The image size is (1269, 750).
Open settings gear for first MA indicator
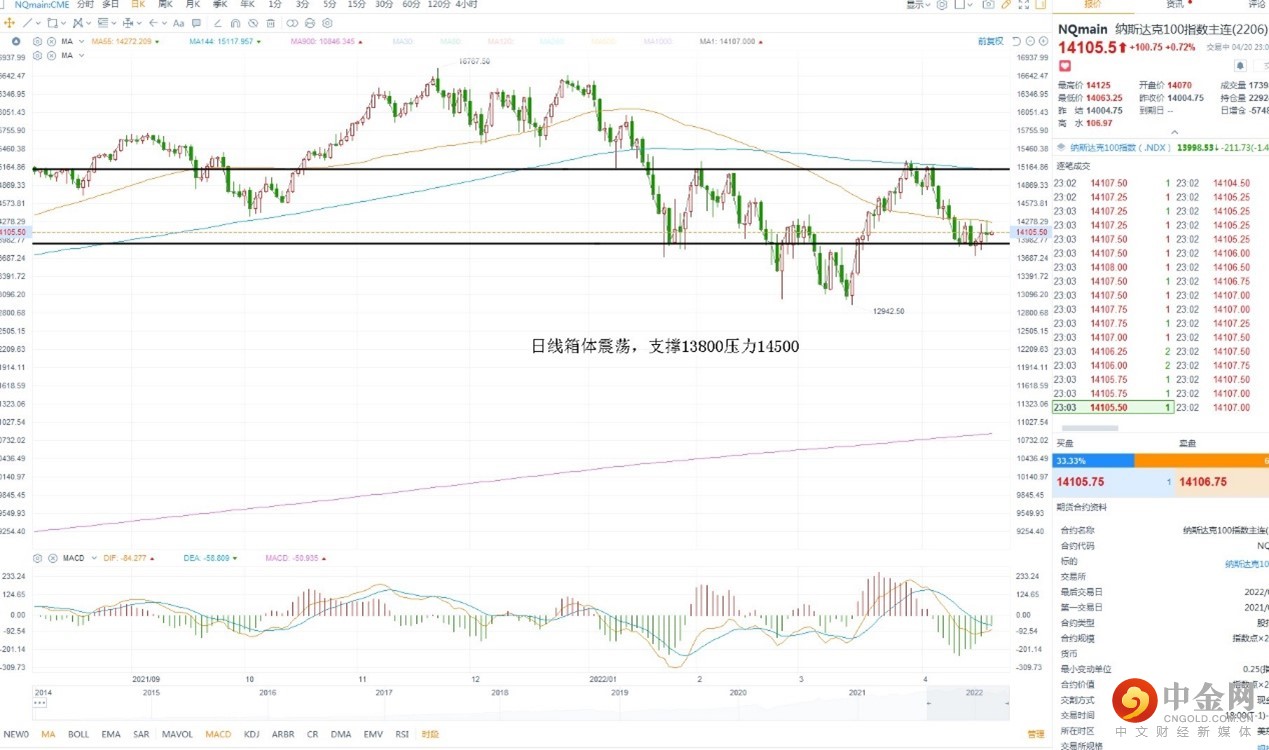(x=38, y=41)
